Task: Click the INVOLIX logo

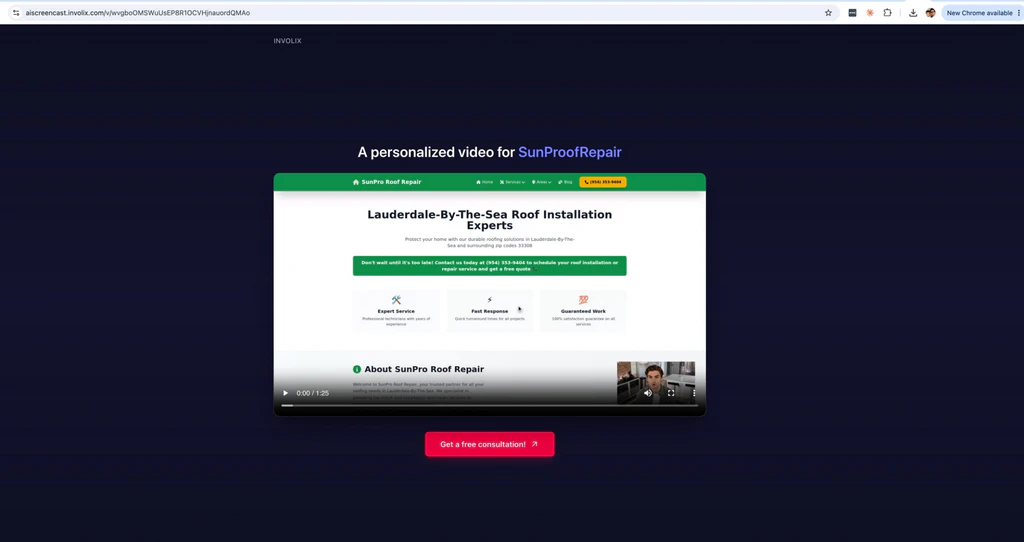Action: [287, 40]
